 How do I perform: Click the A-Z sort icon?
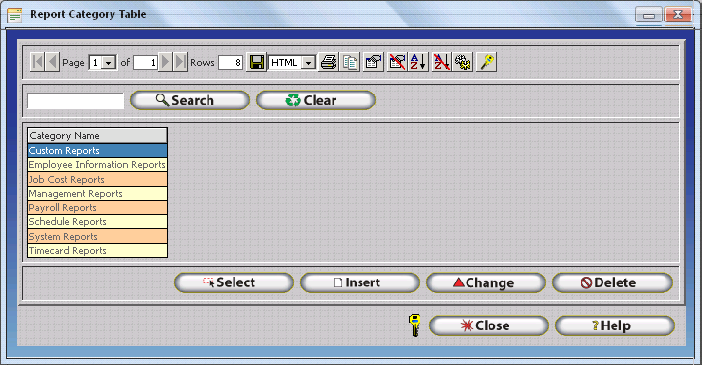(x=418, y=62)
